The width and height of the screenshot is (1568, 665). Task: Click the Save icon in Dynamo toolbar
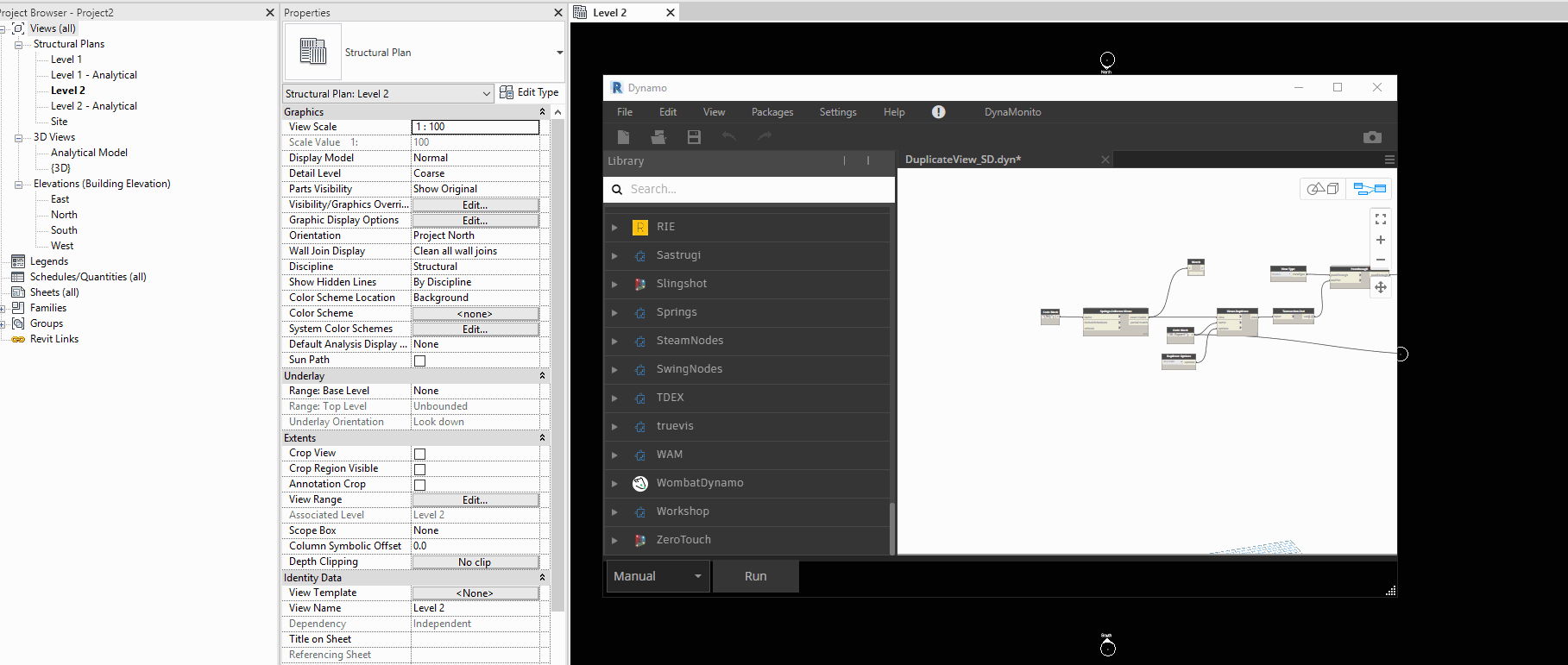point(694,137)
